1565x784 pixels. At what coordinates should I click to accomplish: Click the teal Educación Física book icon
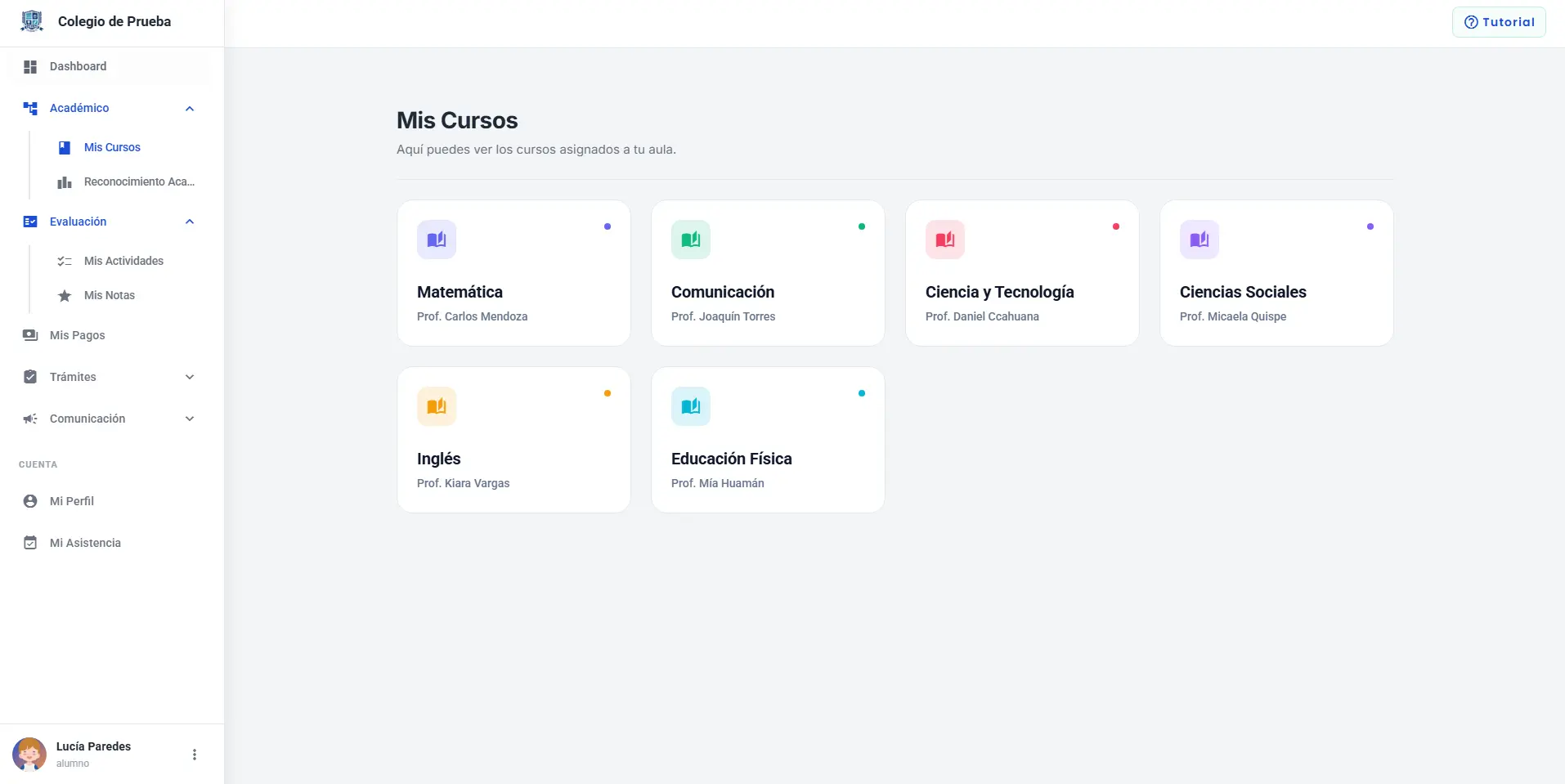click(691, 406)
